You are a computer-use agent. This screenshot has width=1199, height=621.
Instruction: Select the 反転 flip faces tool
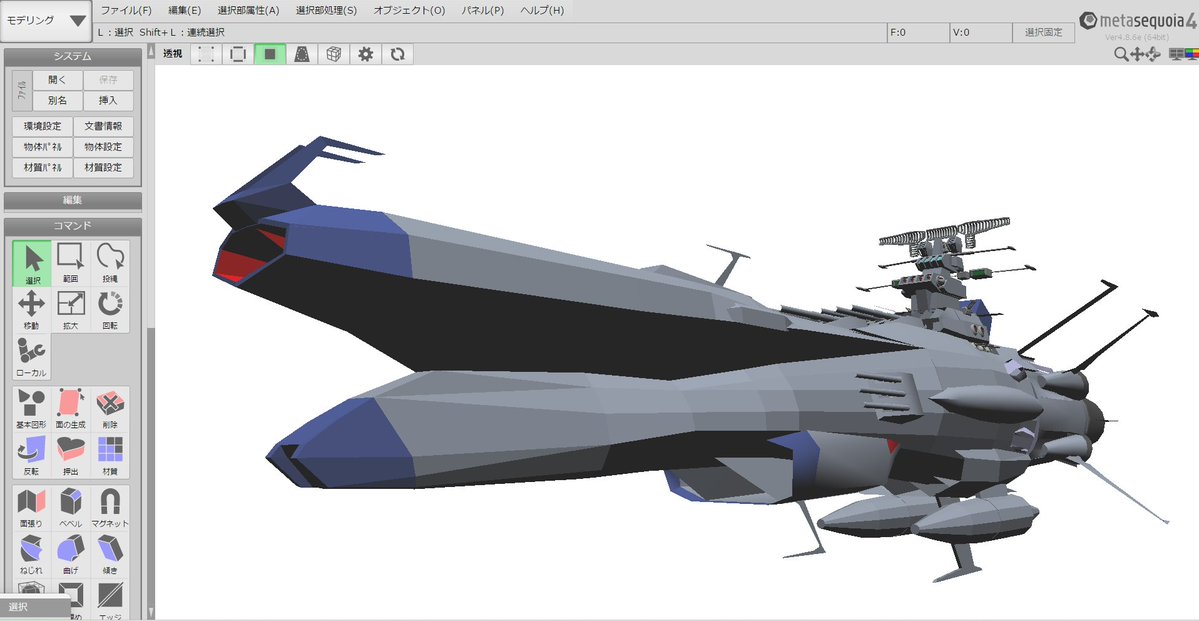32,455
